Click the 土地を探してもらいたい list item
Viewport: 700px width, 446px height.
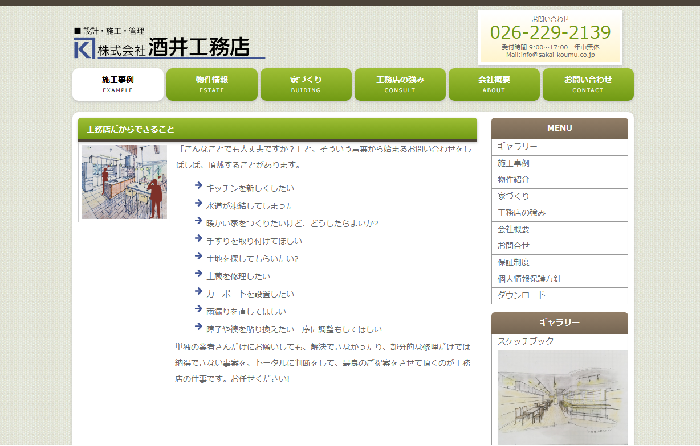click(252, 258)
